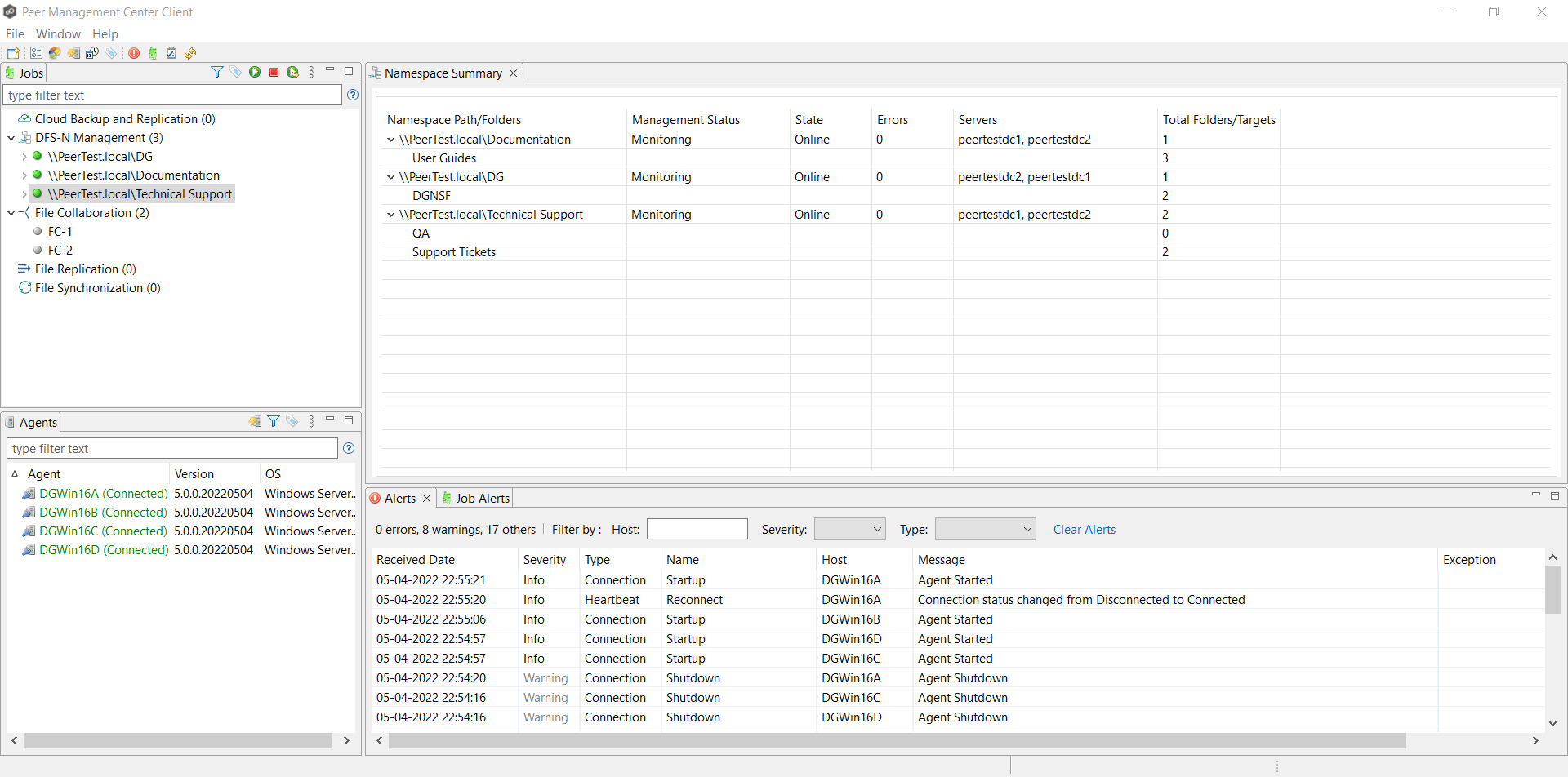Sort agents by Agent column header
1568x777 pixels.
44,474
